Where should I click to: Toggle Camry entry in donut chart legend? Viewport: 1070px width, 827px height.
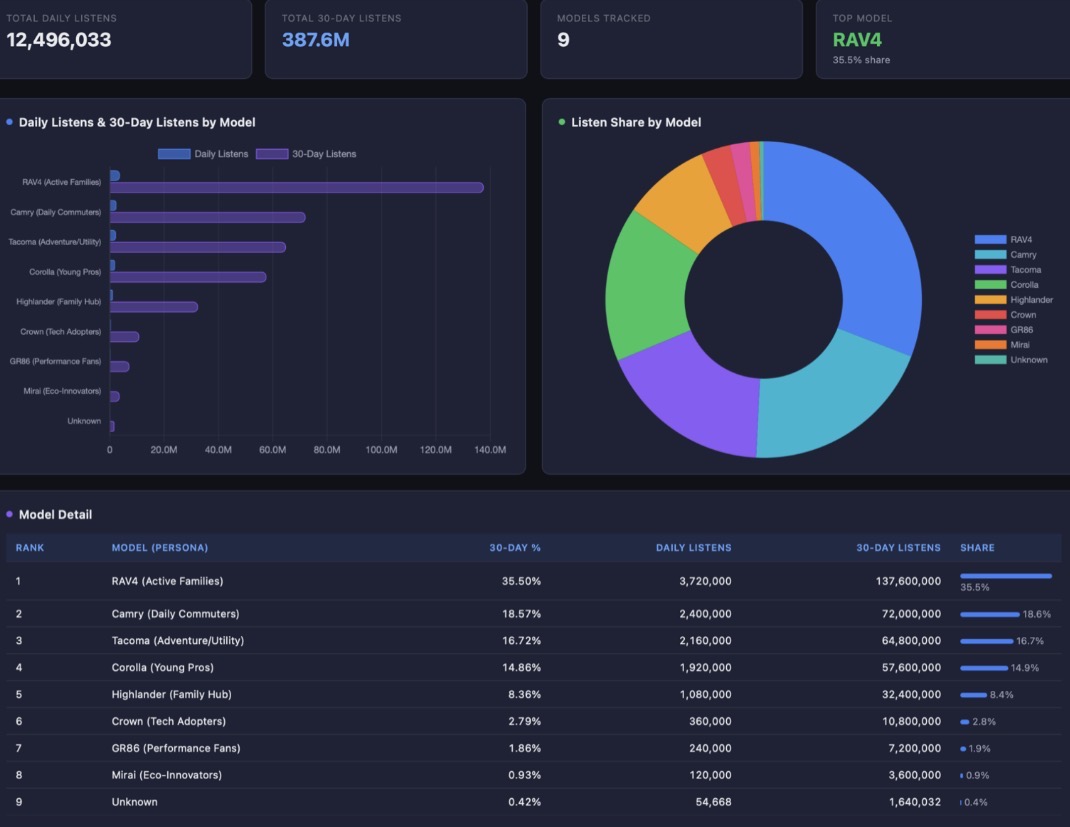click(x=1005, y=255)
